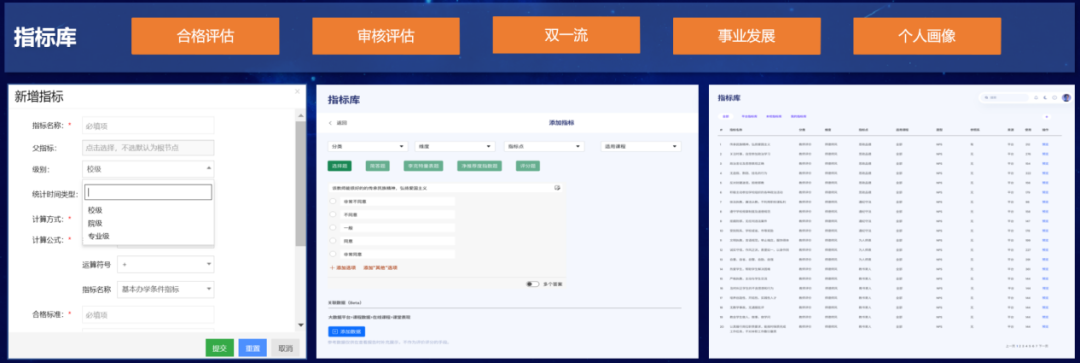Select the 全部 tab in right 指标库 panel

click(x=726, y=116)
